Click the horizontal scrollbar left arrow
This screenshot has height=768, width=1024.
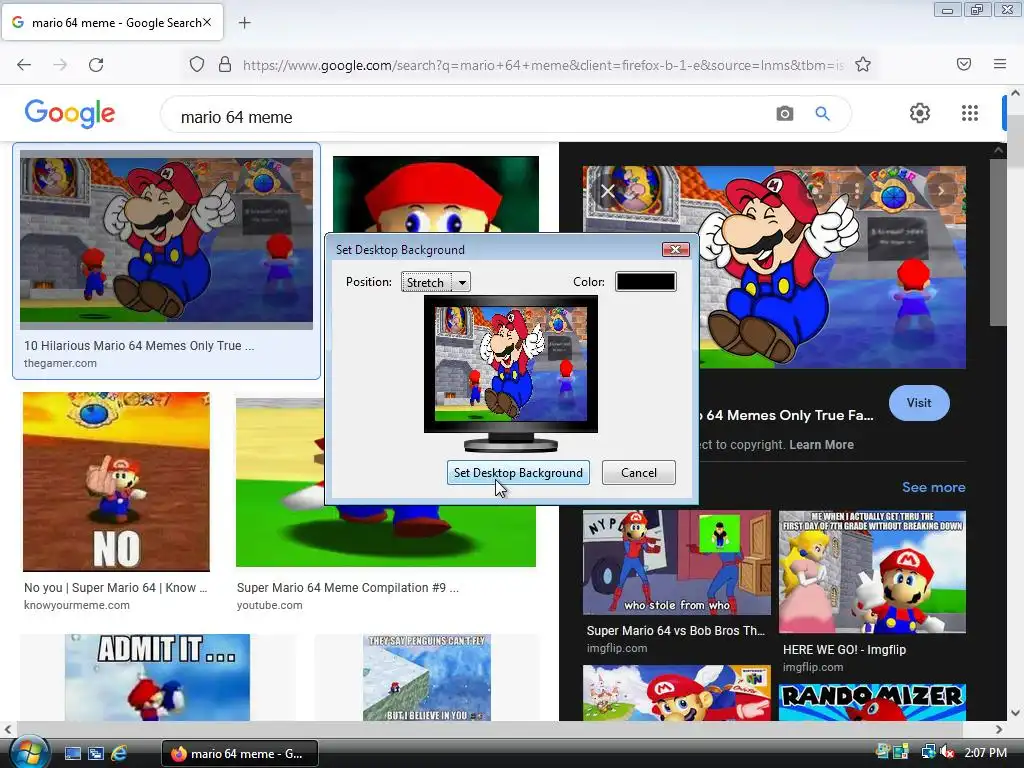(x=7, y=729)
